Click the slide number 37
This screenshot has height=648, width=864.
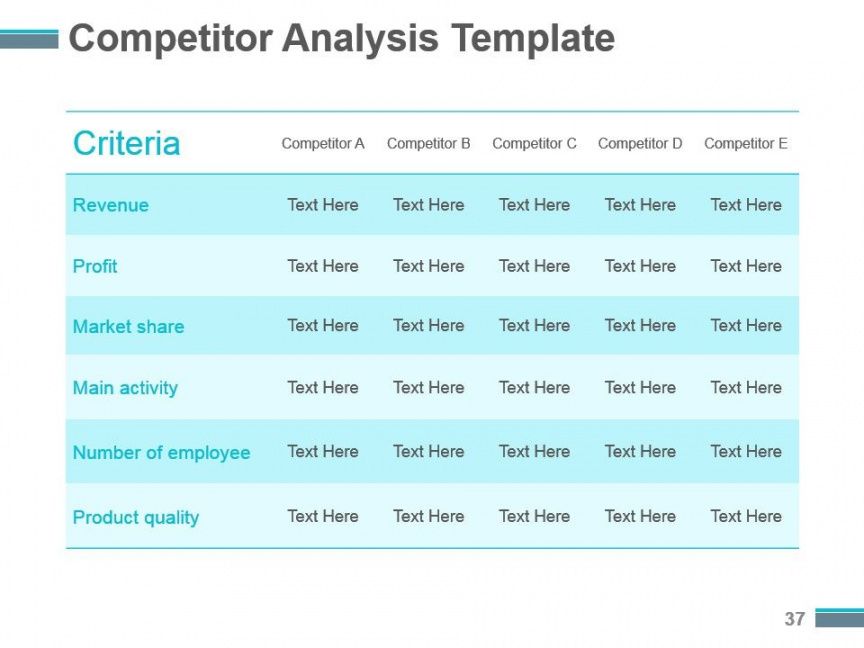[x=794, y=619]
